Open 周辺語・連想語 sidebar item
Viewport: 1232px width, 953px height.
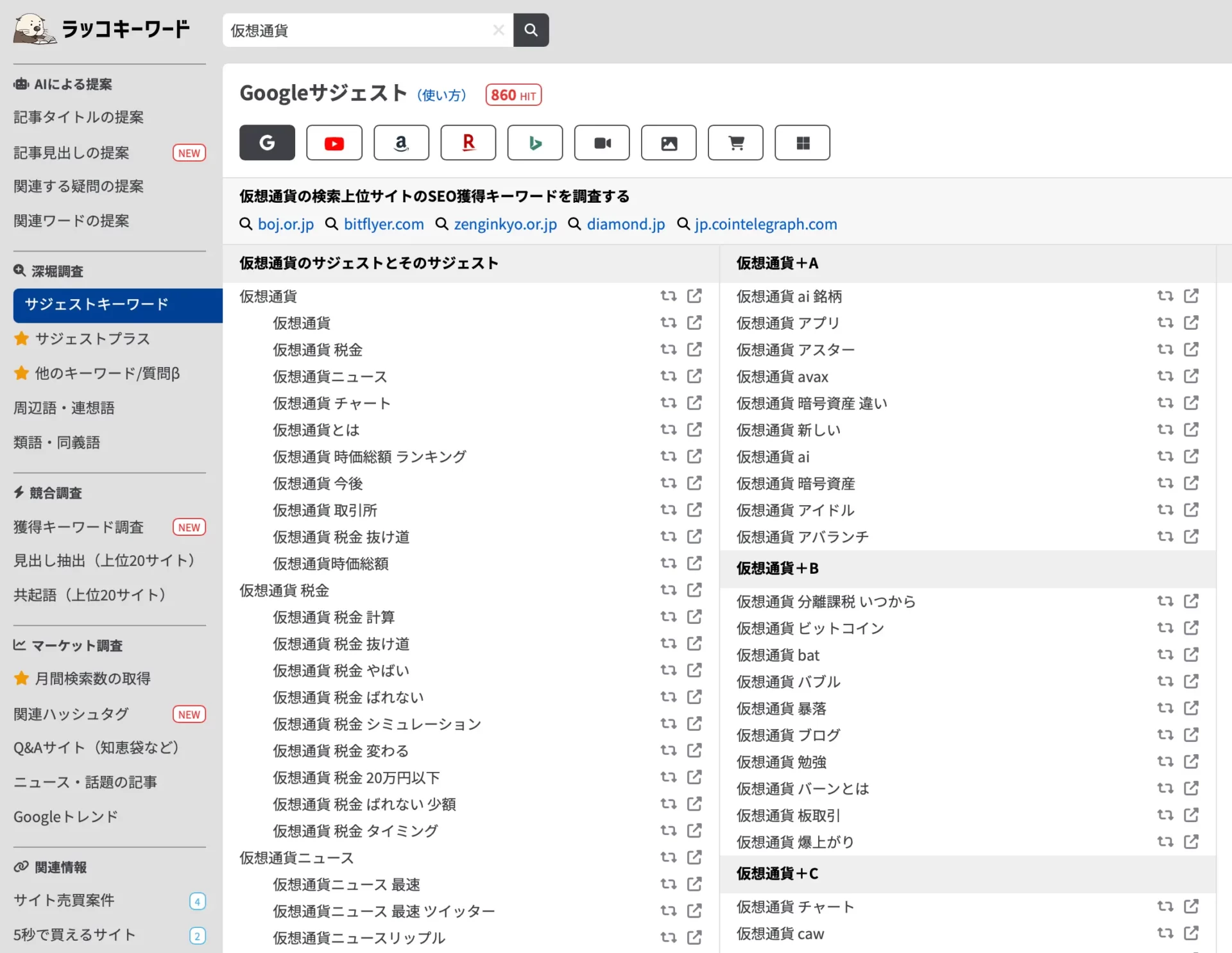click(64, 408)
